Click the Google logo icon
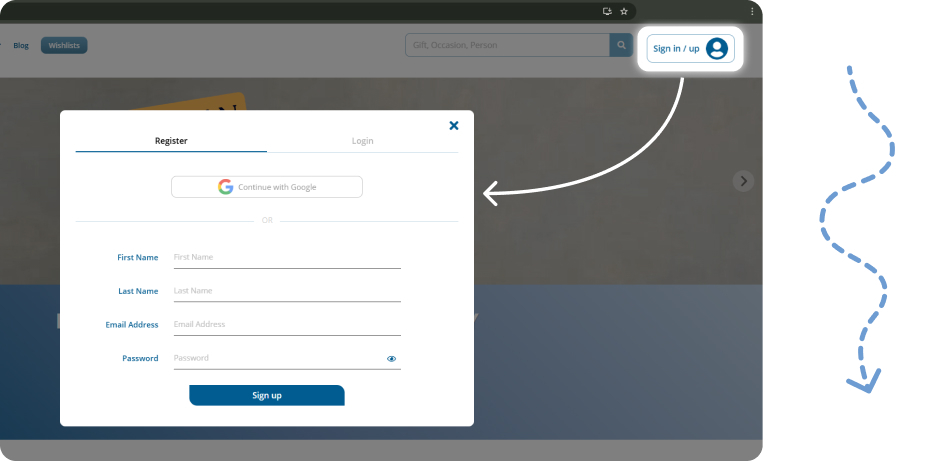The height and width of the screenshot is (461, 928). point(226,187)
